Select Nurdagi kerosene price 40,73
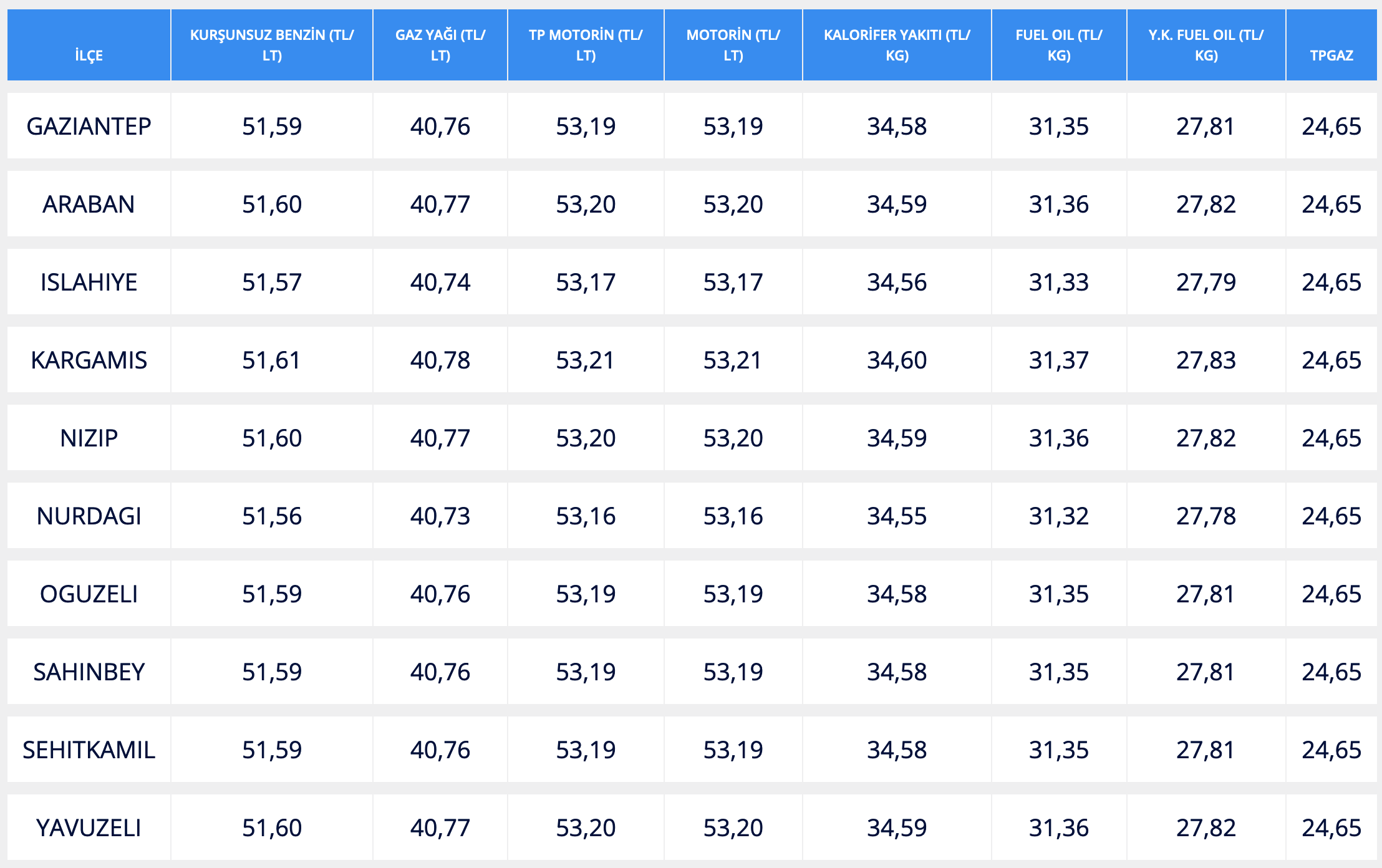 click(x=440, y=516)
